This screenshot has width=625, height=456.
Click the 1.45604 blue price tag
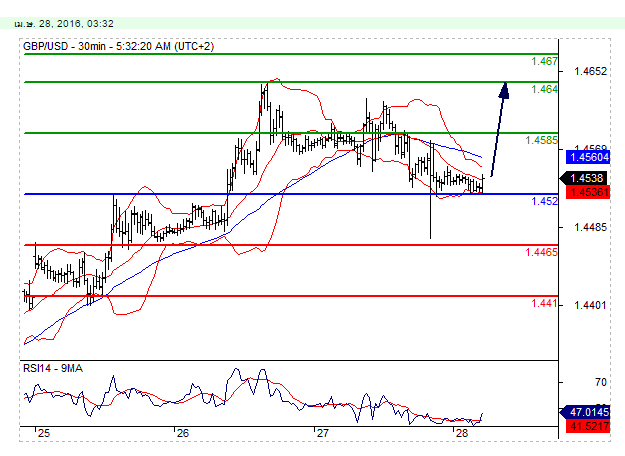coord(589,157)
